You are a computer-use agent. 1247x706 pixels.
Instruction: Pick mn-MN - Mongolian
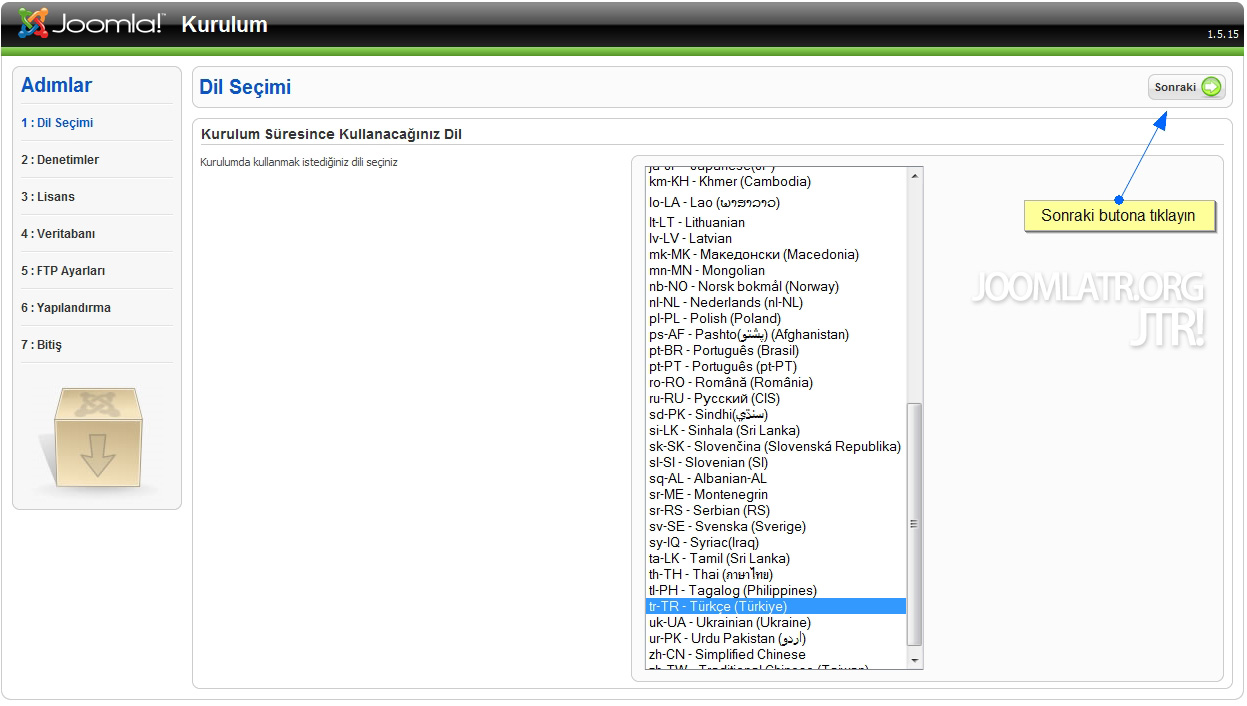pos(776,270)
